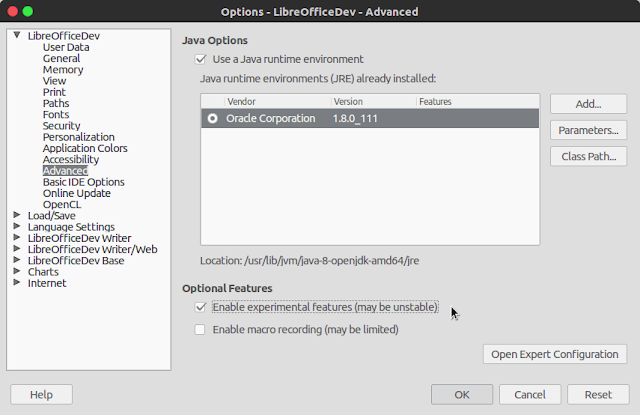Select the Charts label

click(x=43, y=272)
